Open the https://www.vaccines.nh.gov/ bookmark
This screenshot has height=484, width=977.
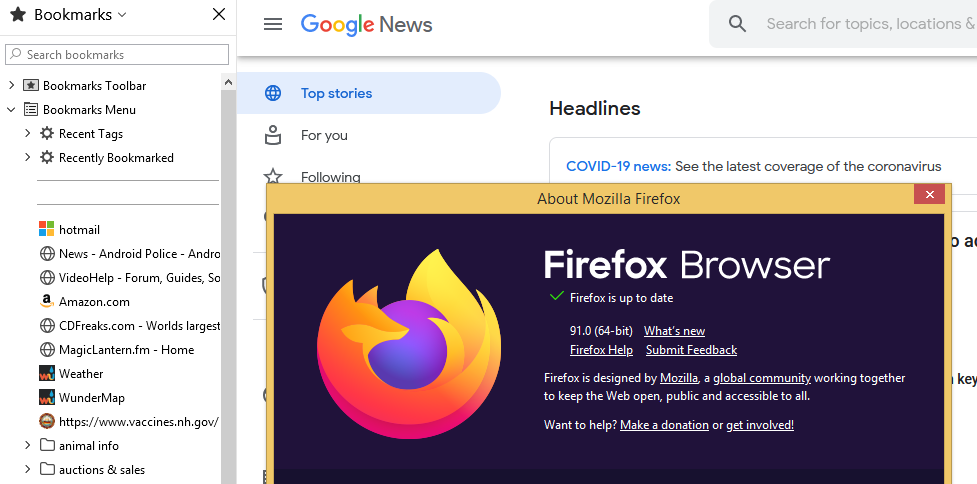pos(138,422)
